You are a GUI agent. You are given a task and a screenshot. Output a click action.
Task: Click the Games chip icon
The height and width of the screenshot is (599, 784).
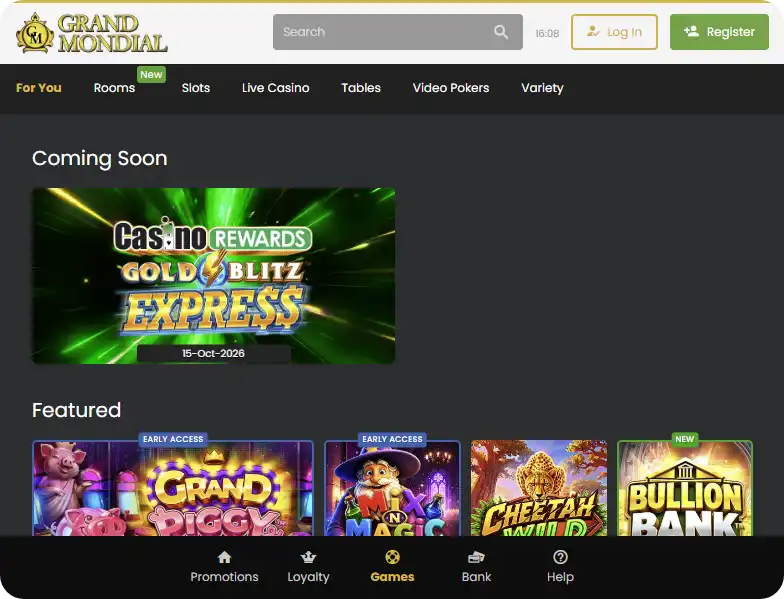click(392, 557)
